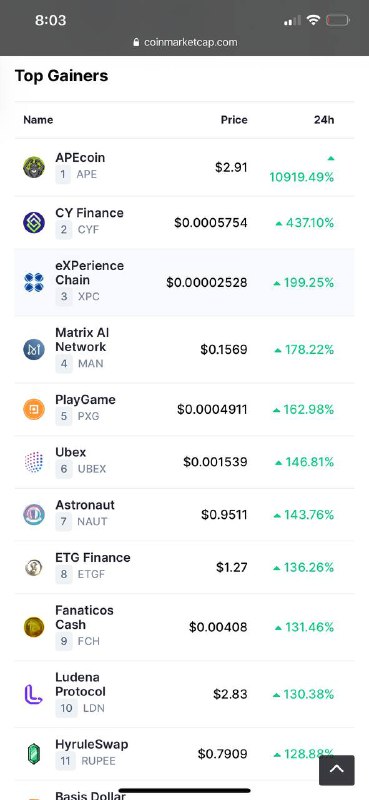The width and height of the screenshot is (369, 800).
Task: Tap the APEcoin logo icon
Action: click(34, 167)
